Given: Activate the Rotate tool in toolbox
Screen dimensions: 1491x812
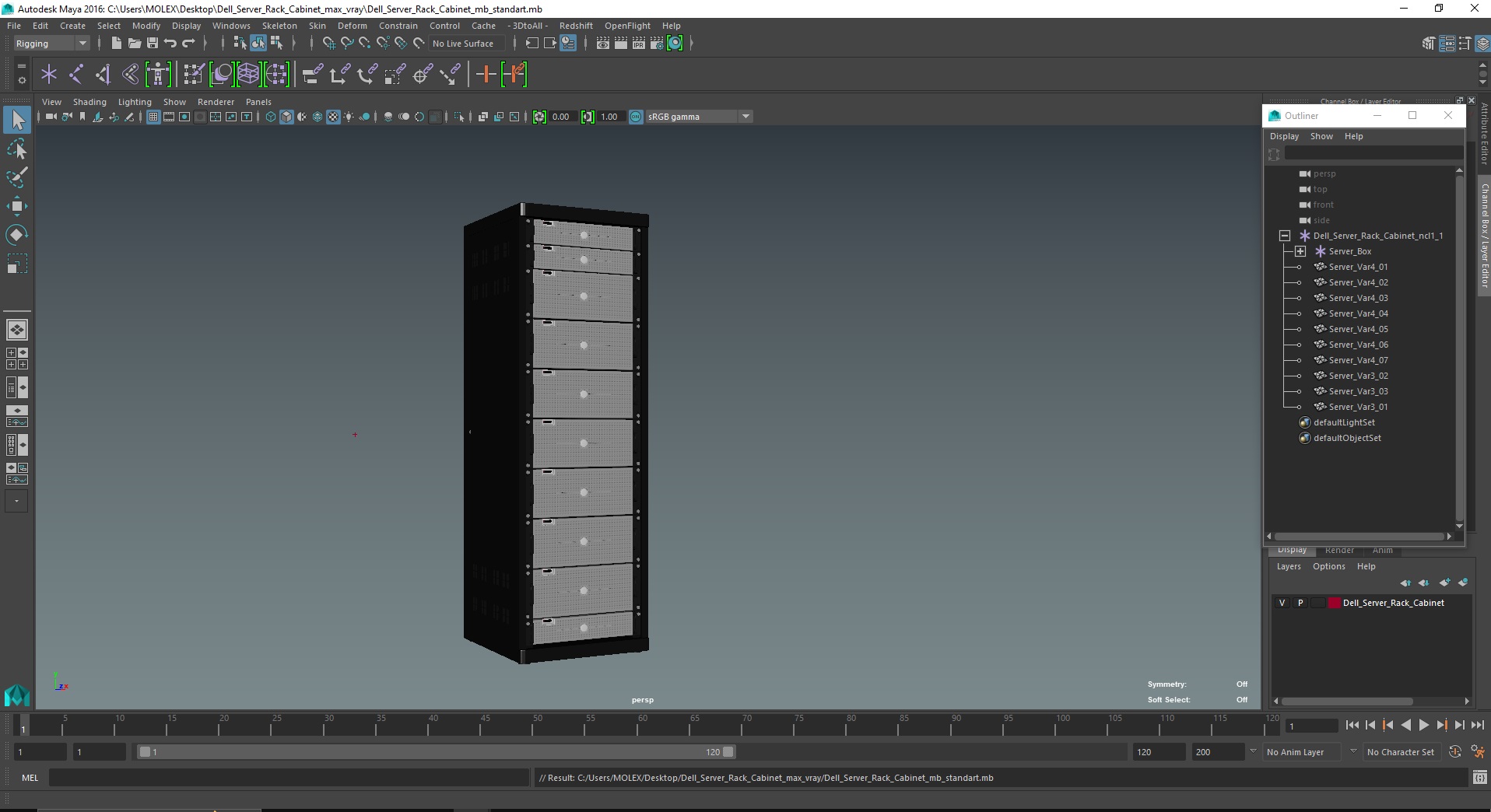Looking at the screenshot, I should [x=17, y=235].
